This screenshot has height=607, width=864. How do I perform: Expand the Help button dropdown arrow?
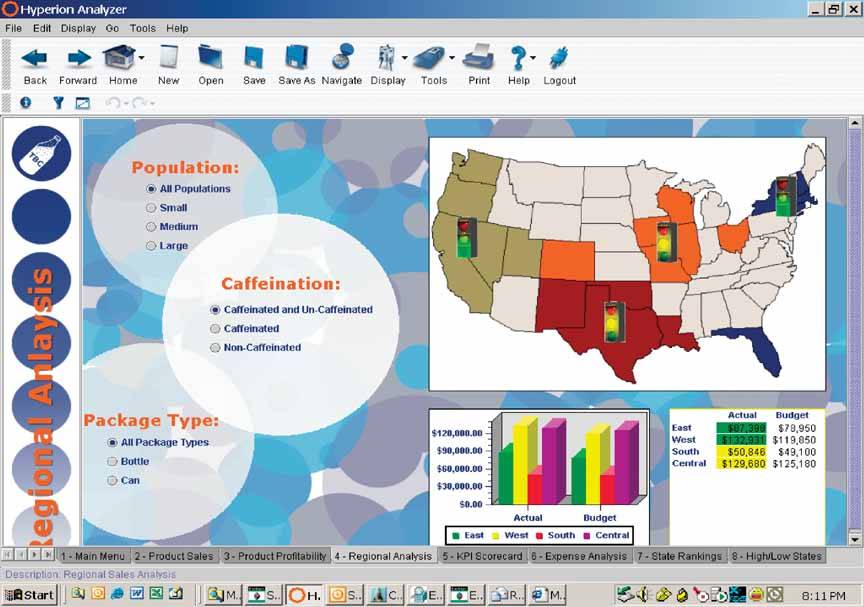[533, 57]
